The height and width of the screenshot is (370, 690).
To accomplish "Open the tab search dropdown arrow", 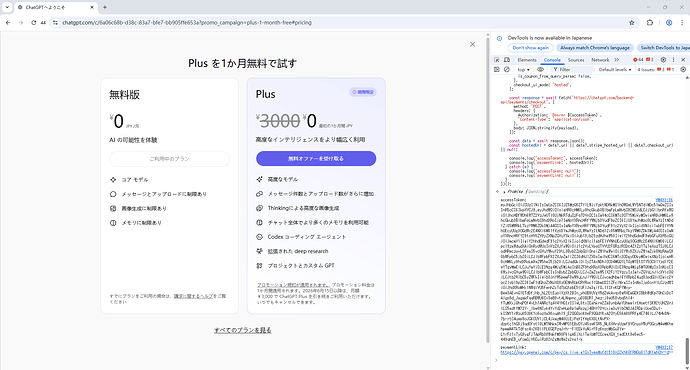I will click(x=7, y=7).
